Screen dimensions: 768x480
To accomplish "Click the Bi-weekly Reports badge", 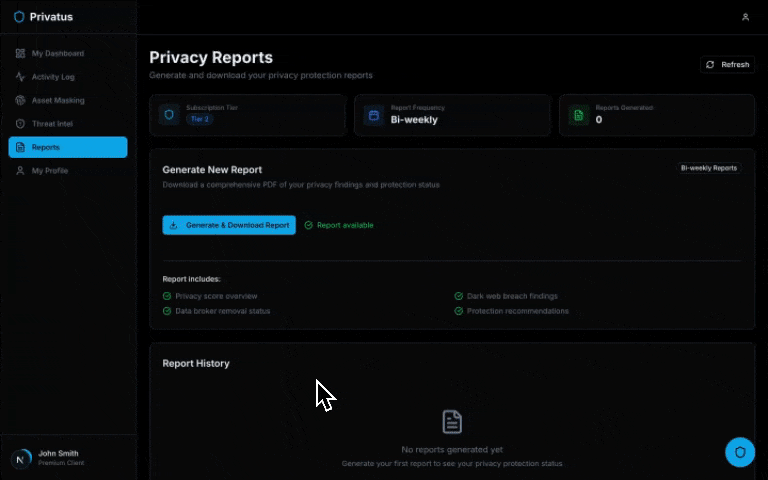I will click(708, 168).
